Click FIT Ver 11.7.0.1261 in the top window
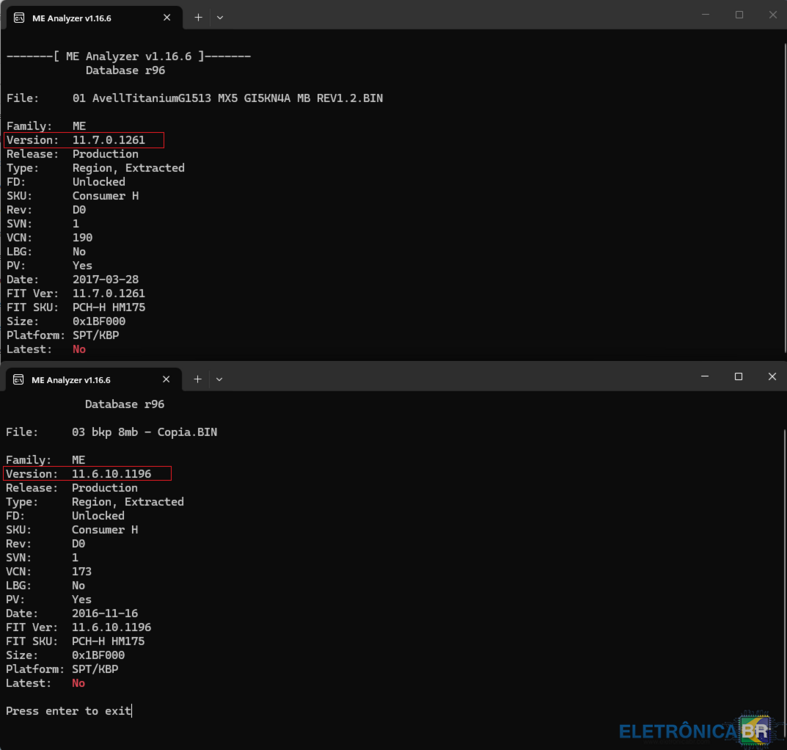 108,293
